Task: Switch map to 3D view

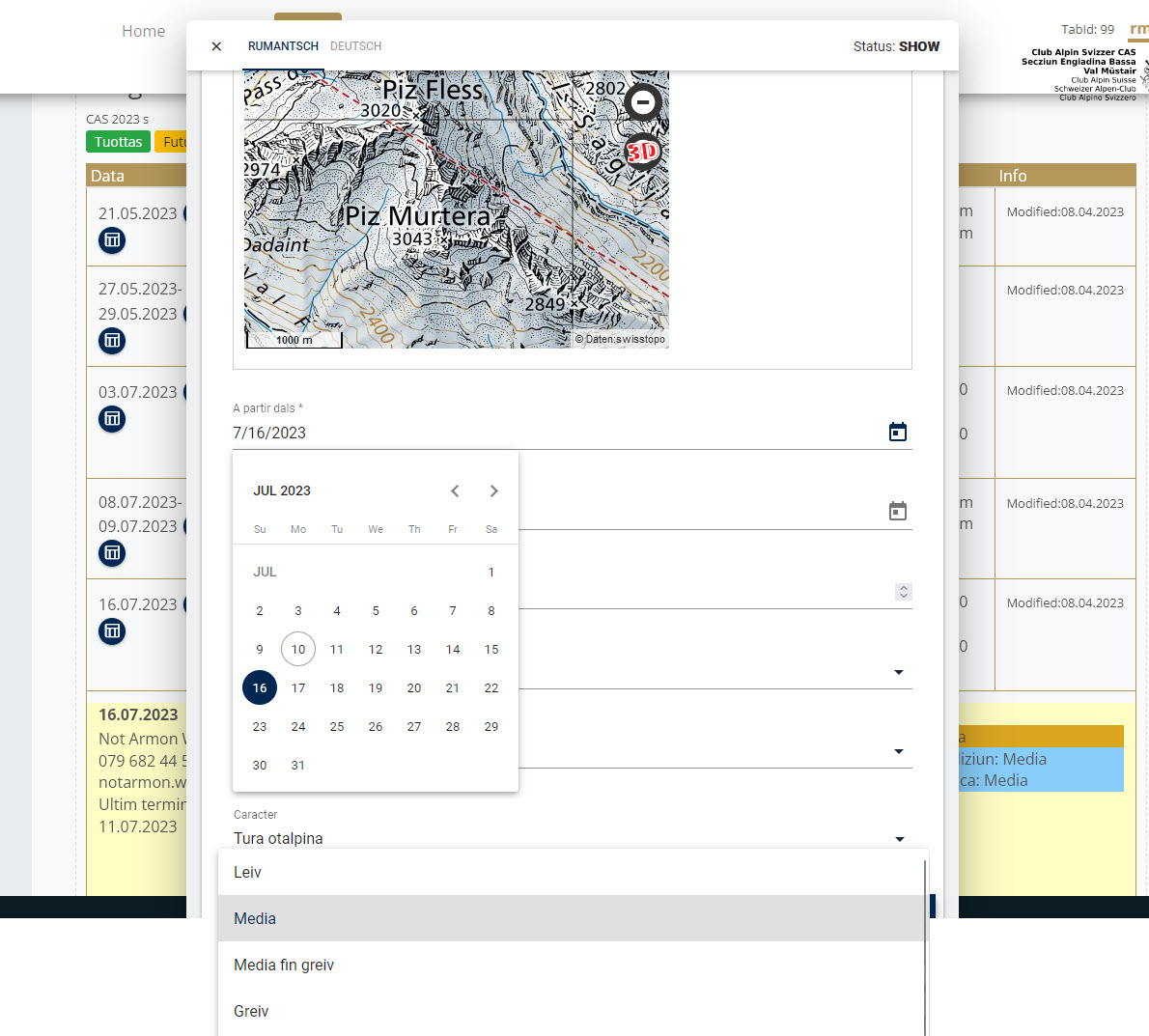Action: [x=642, y=152]
